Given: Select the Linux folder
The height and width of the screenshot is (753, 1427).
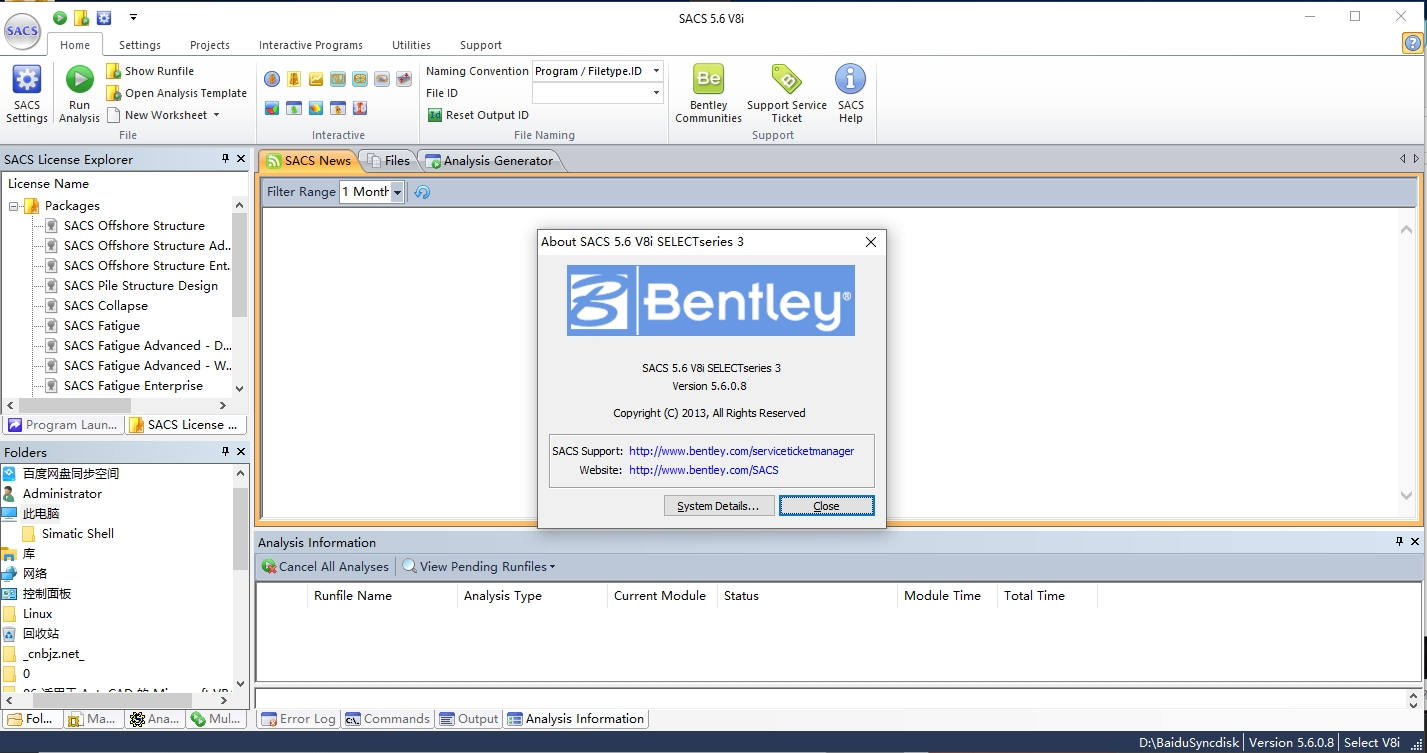Looking at the screenshot, I should (38, 614).
